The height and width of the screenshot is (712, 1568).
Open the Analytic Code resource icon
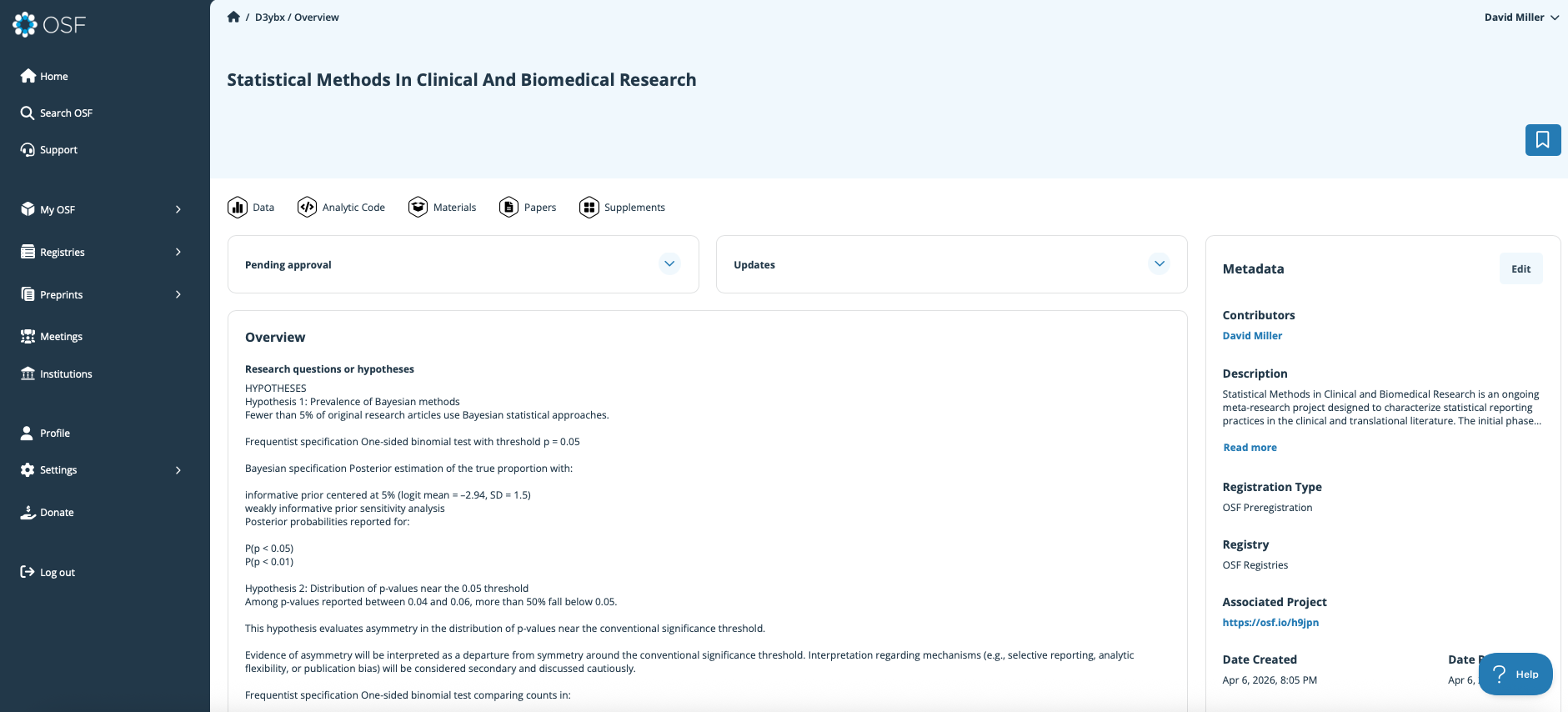[x=307, y=208]
